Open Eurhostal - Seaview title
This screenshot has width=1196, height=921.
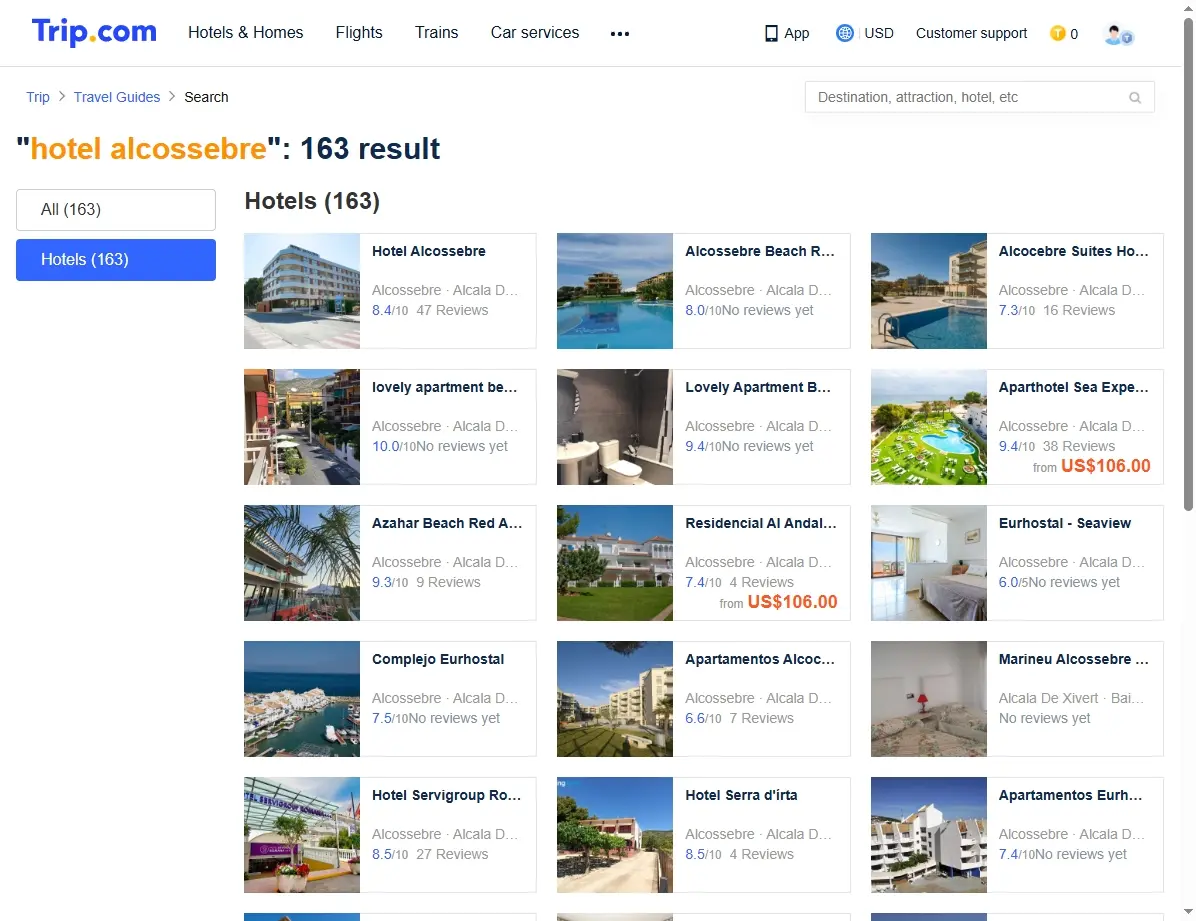[1065, 523]
